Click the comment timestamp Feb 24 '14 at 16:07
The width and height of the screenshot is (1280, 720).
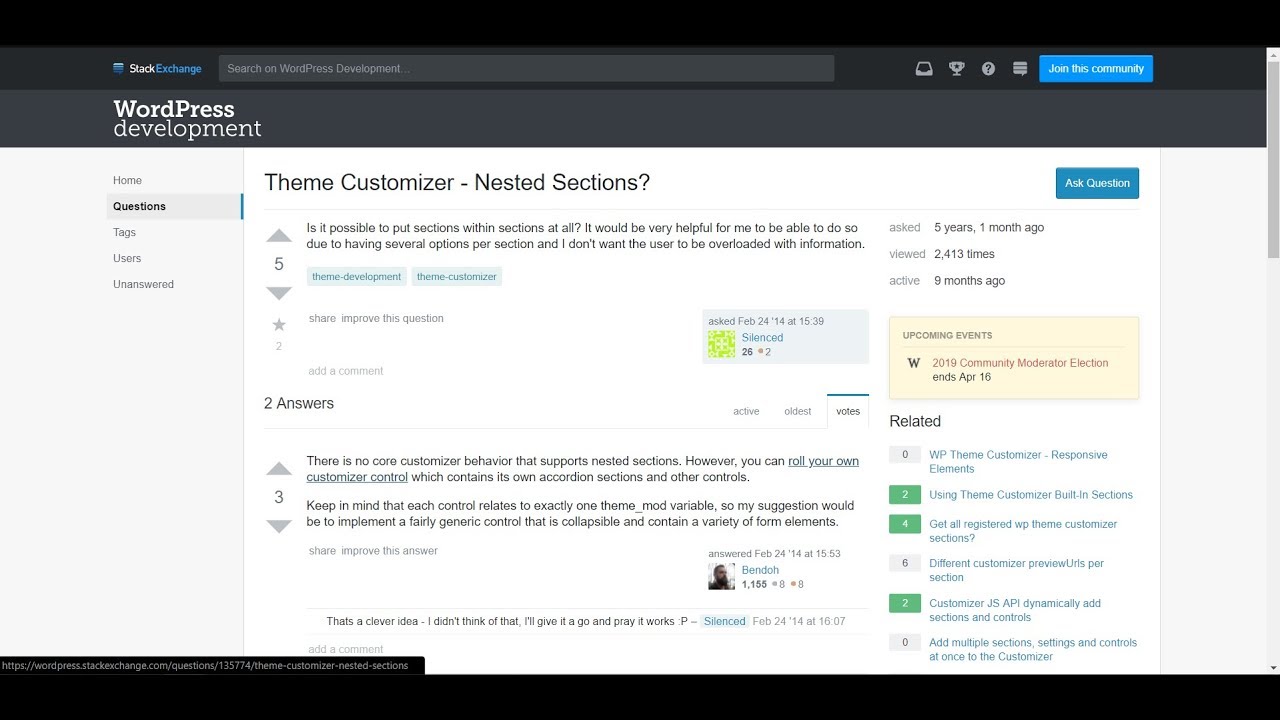pos(799,621)
